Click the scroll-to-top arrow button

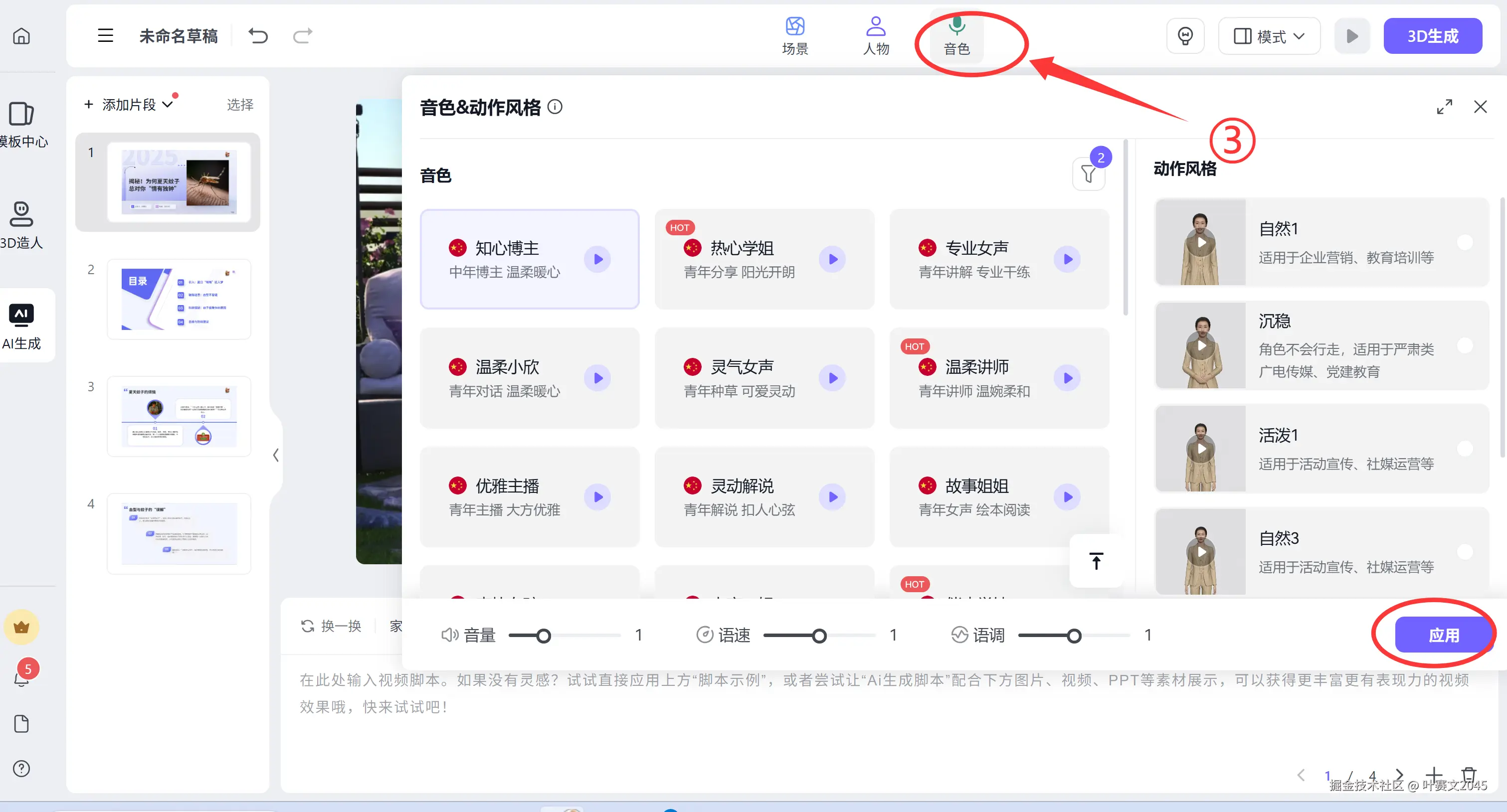click(x=1096, y=561)
